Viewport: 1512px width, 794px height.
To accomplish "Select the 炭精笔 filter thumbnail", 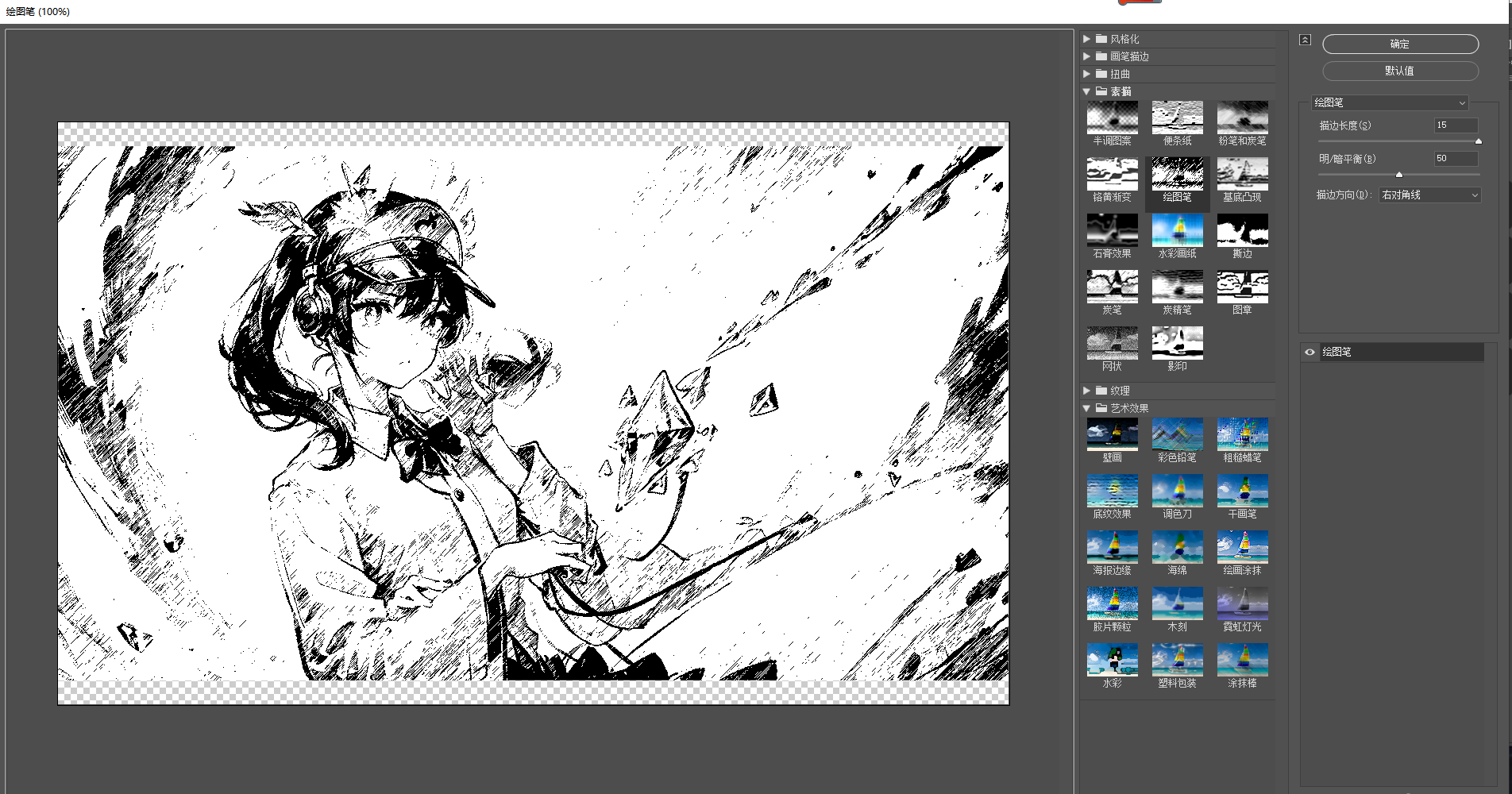I will (1177, 287).
